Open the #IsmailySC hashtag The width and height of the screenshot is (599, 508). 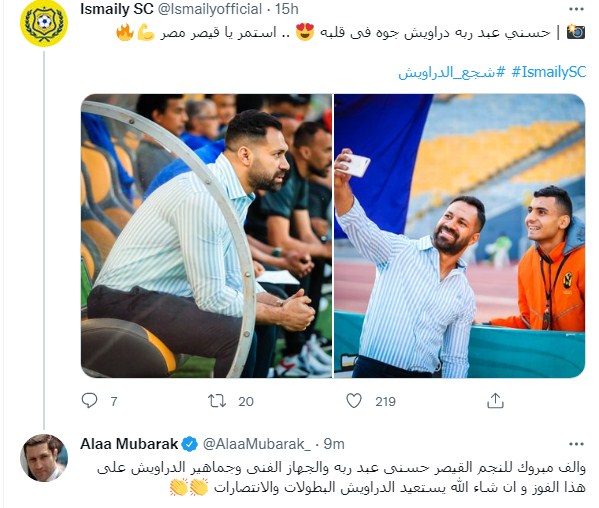point(549,72)
